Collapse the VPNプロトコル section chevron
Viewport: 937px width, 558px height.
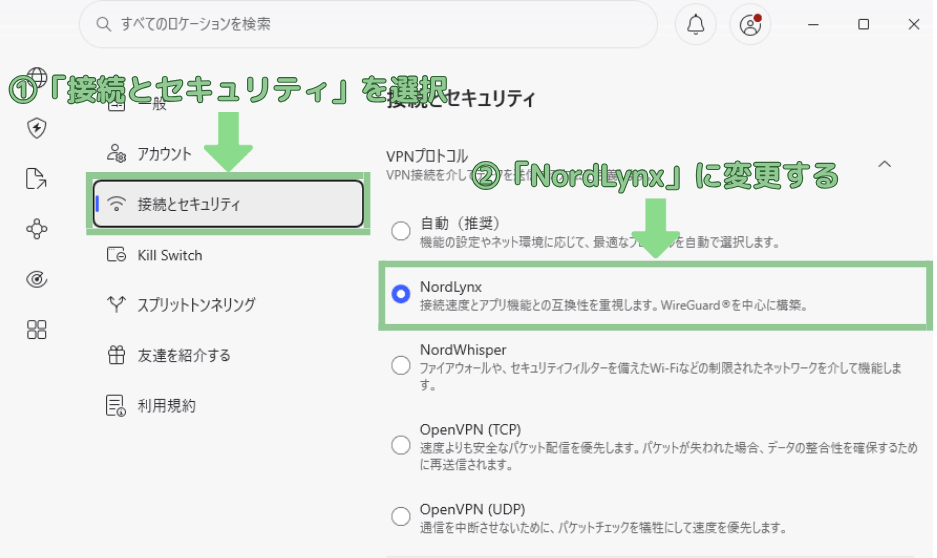tap(884, 164)
